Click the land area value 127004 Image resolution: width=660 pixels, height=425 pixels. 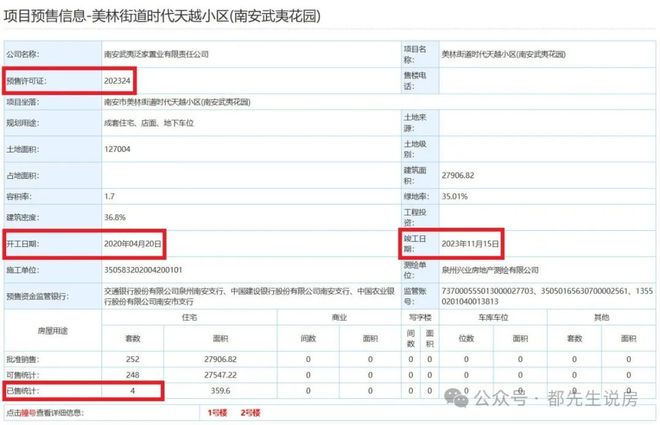coord(117,149)
